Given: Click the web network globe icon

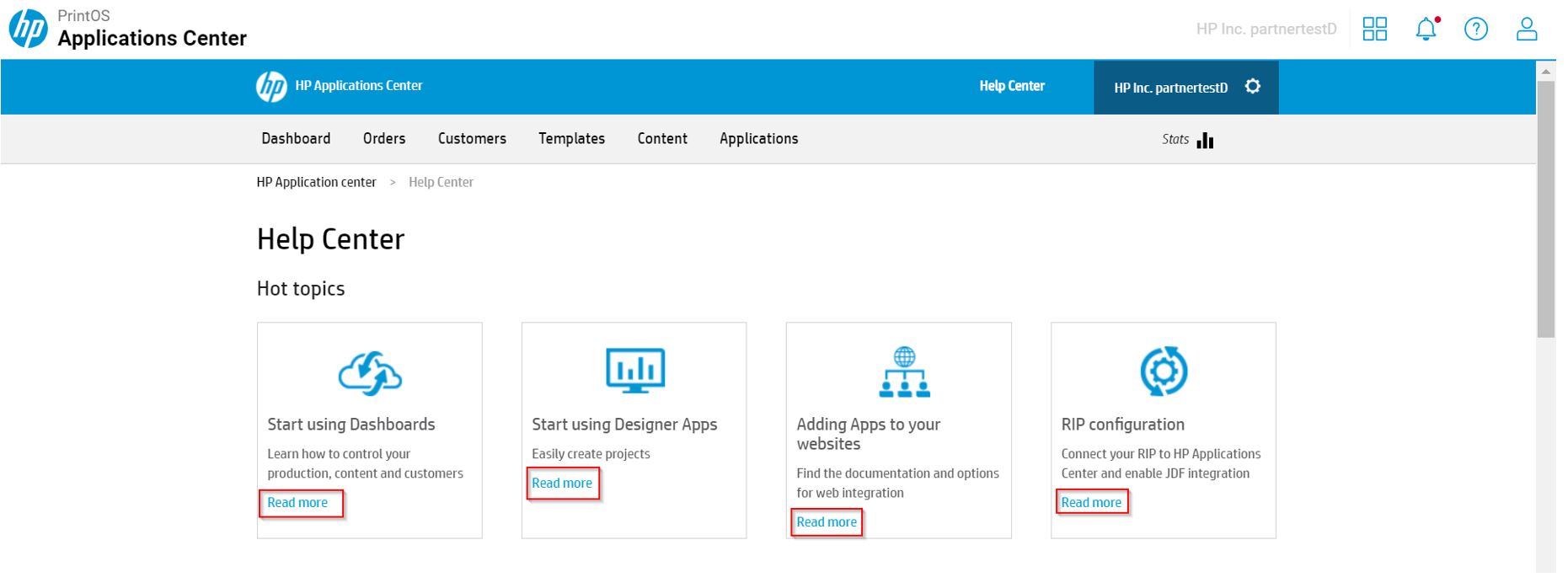Looking at the screenshot, I should (904, 372).
